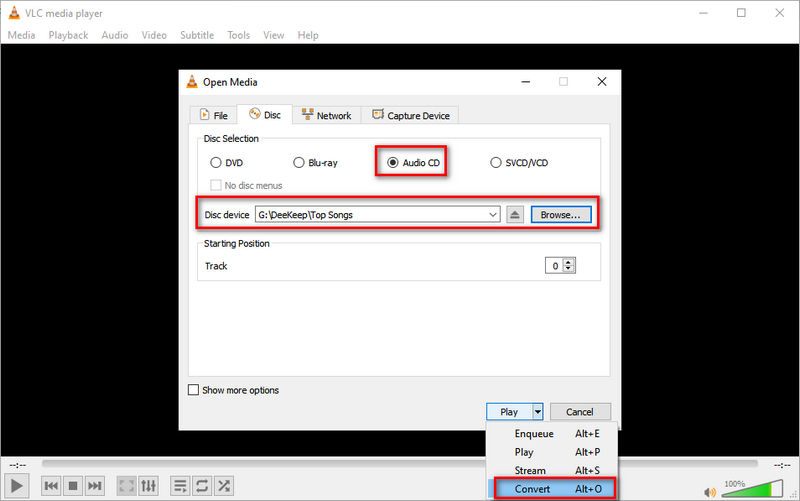
Task: Open the Help menu
Action: pos(308,35)
